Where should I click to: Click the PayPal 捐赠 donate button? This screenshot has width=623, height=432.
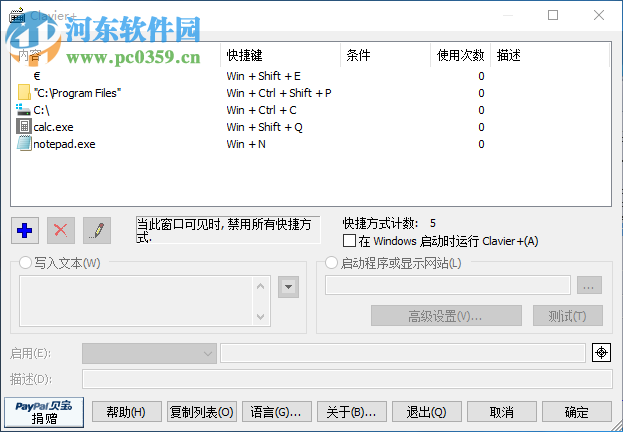[44, 412]
